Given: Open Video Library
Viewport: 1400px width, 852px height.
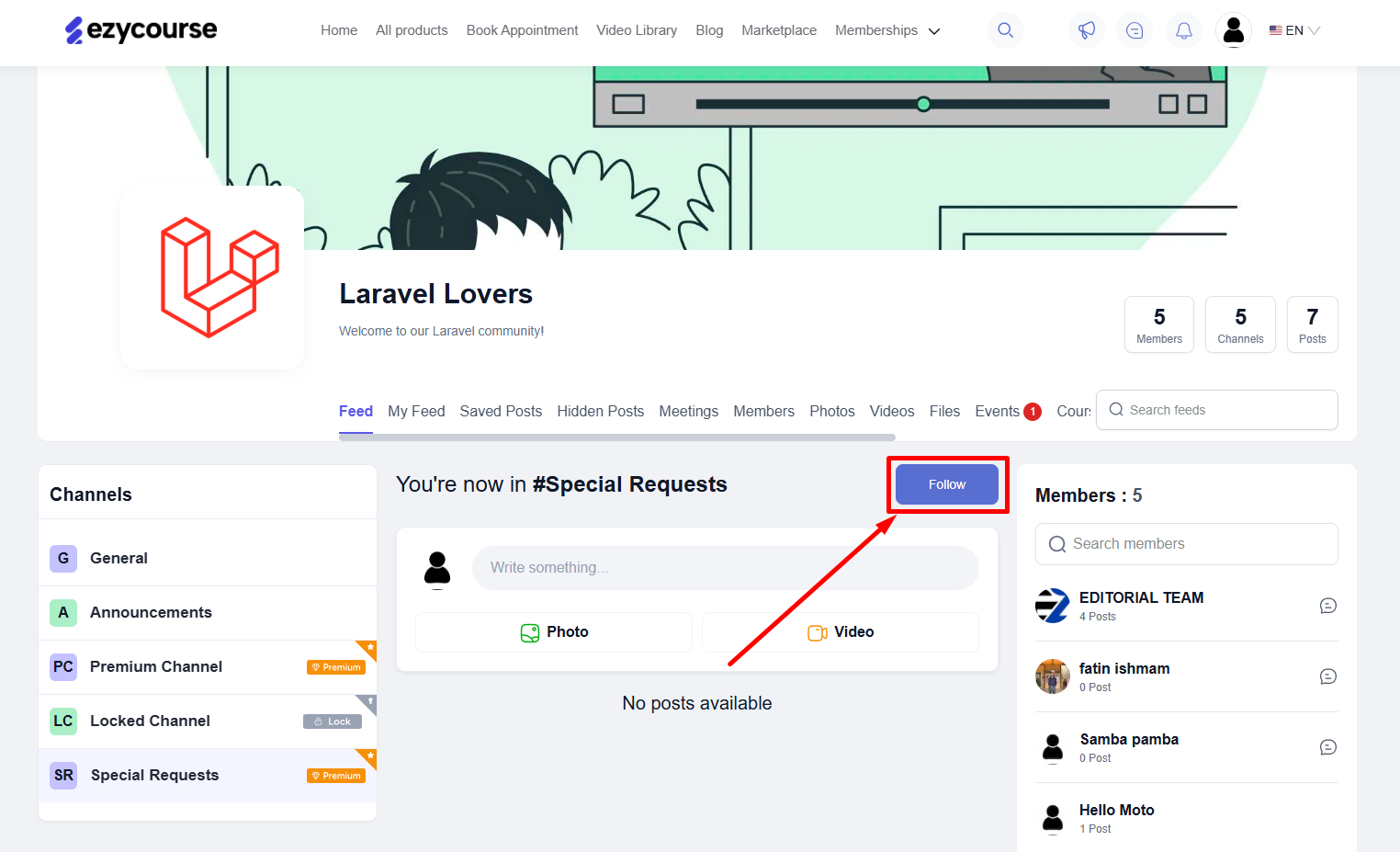Looking at the screenshot, I should pyautogui.click(x=637, y=30).
